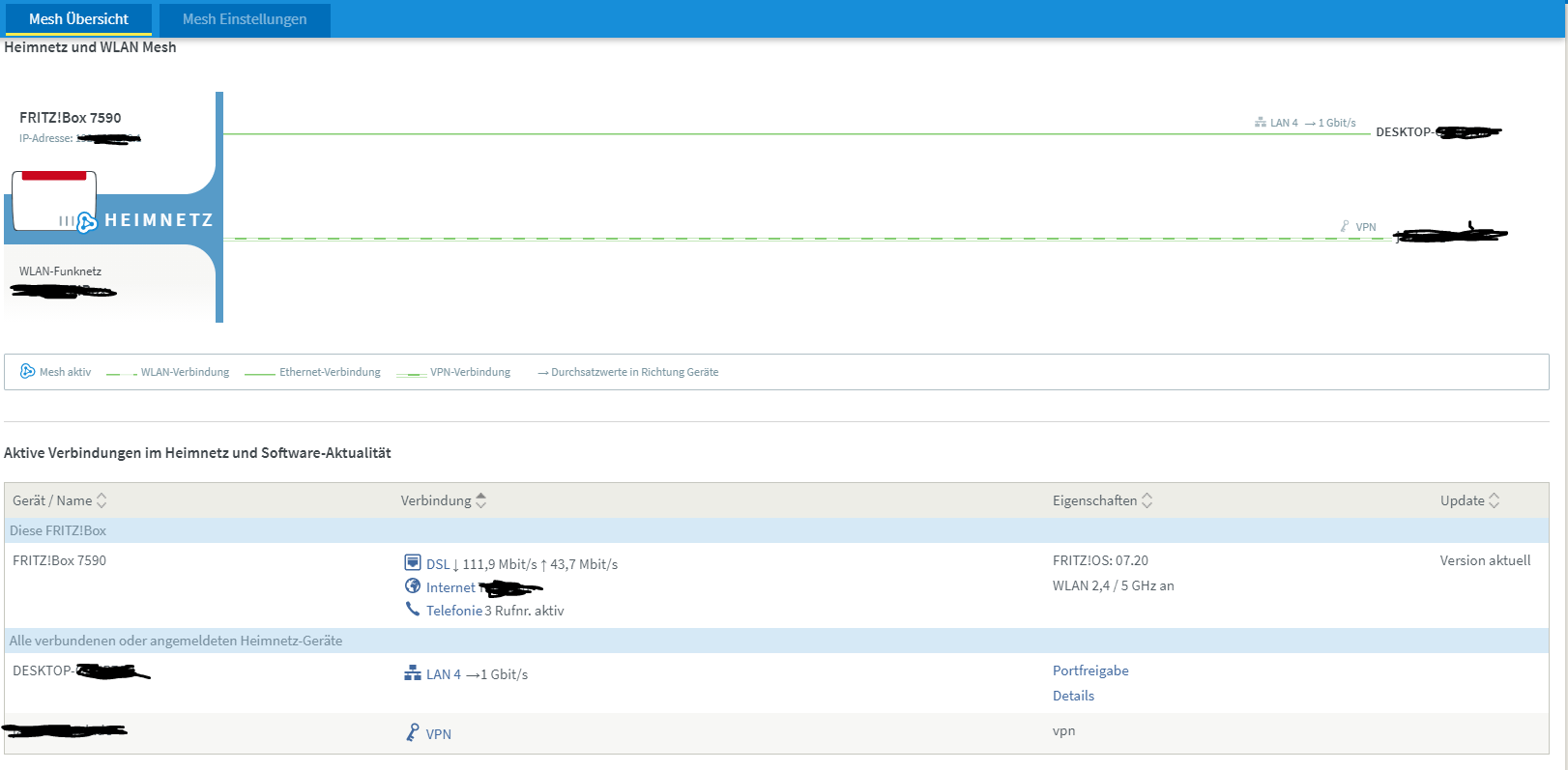This screenshot has width=1568, height=770.
Task: Click the Mesh aktiv legend icon
Action: (27, 371)
